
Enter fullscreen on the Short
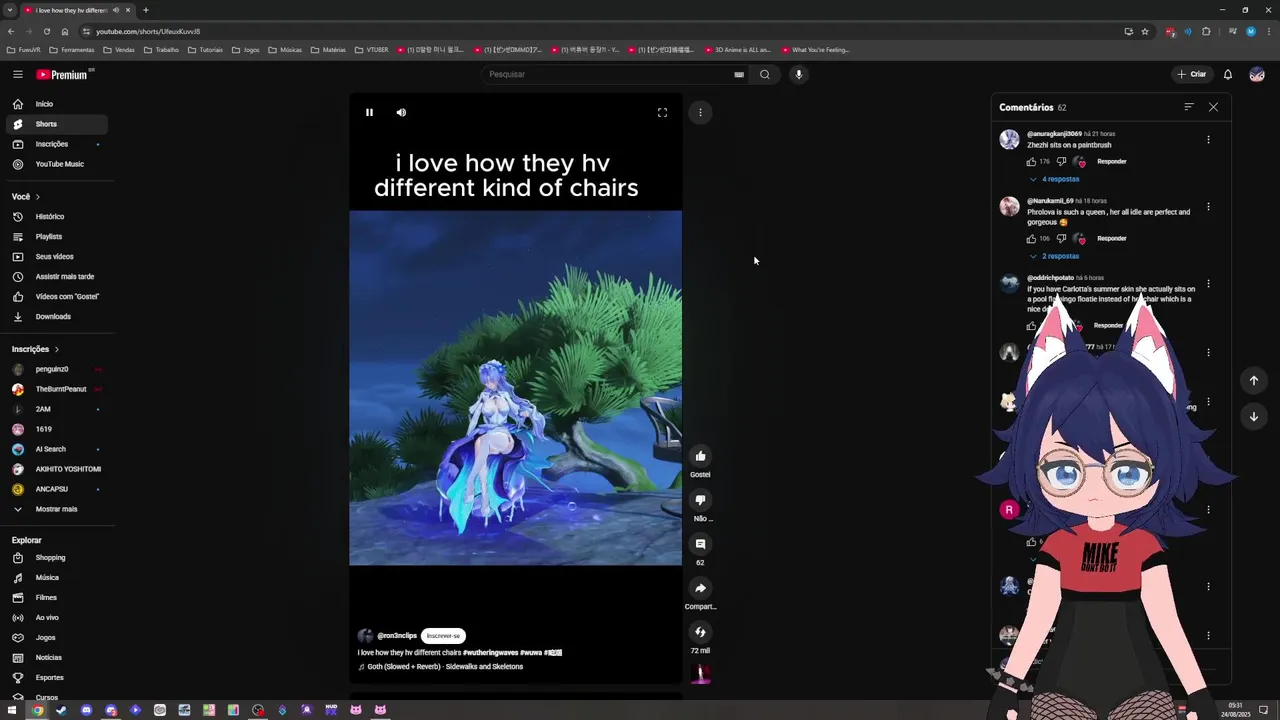(x=662, y=112)
